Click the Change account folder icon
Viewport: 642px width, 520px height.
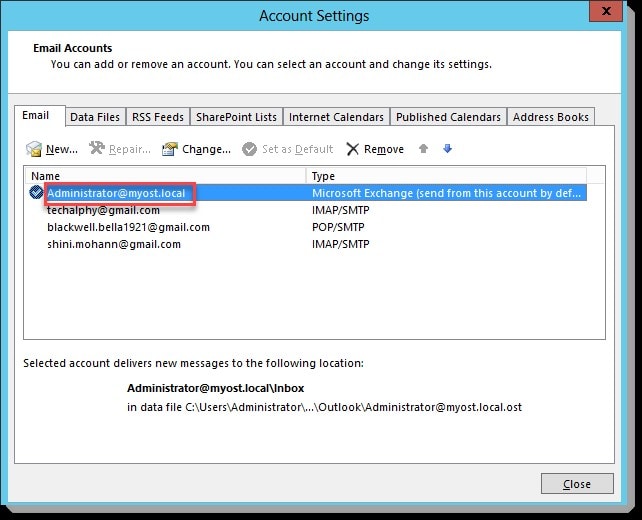(x=170, y=149)
